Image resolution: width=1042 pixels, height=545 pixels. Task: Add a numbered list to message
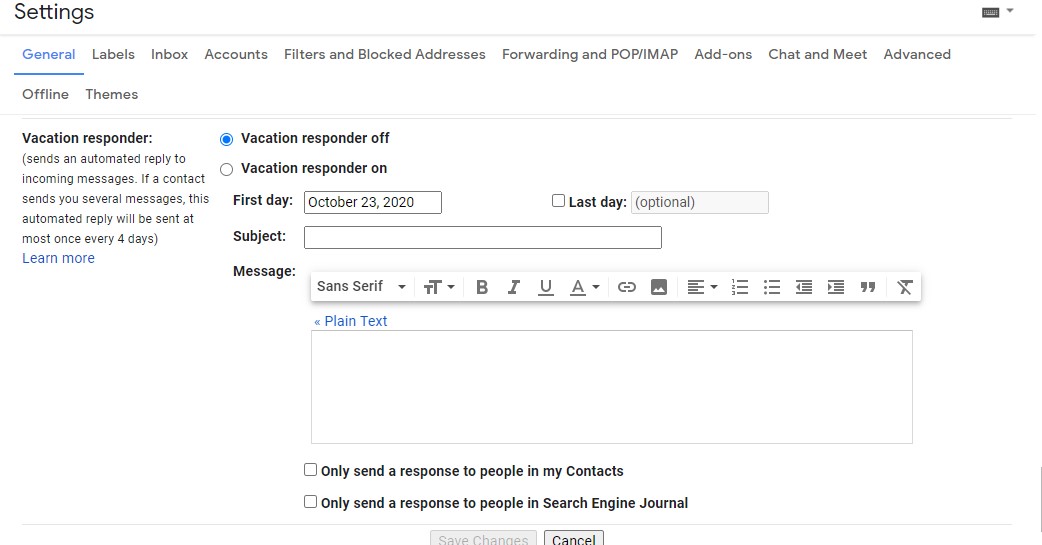[740, 287]
